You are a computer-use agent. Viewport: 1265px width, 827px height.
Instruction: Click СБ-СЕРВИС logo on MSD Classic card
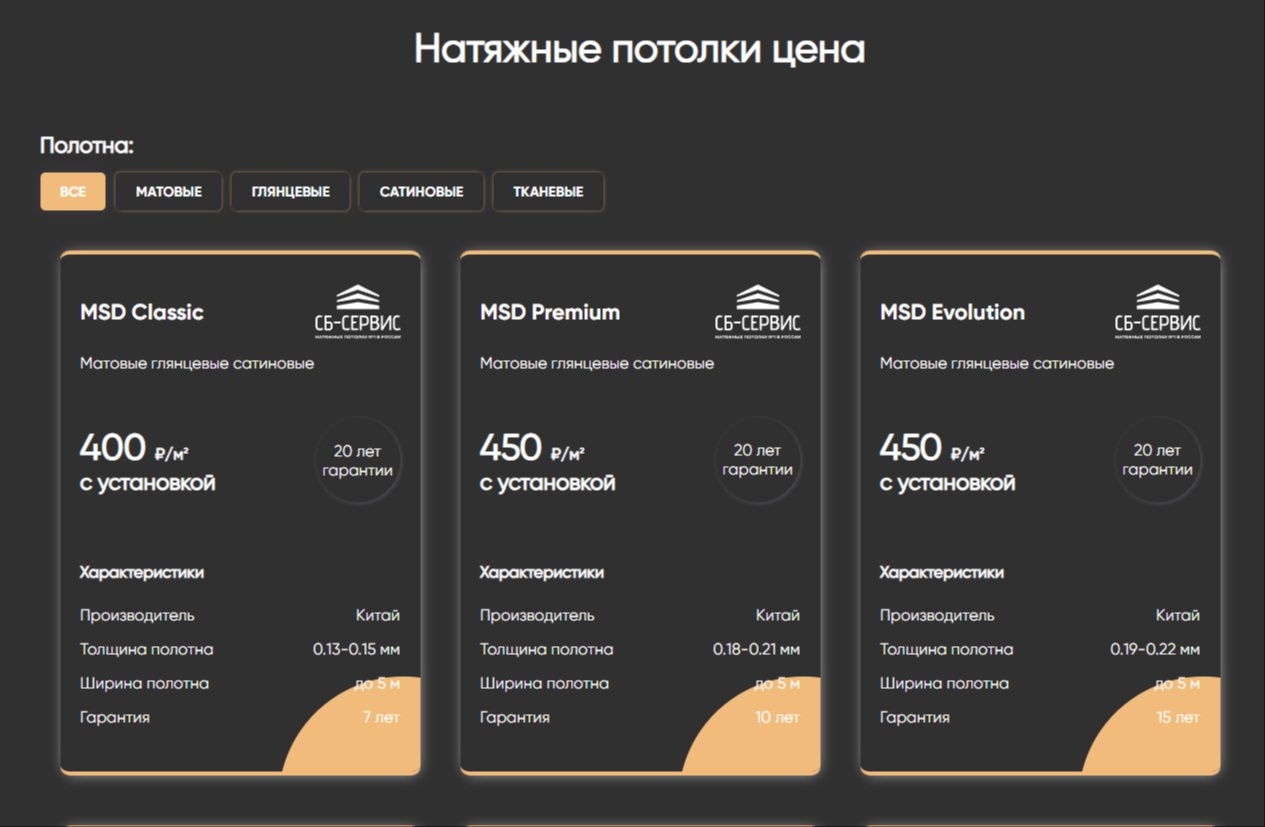point(358,312)
